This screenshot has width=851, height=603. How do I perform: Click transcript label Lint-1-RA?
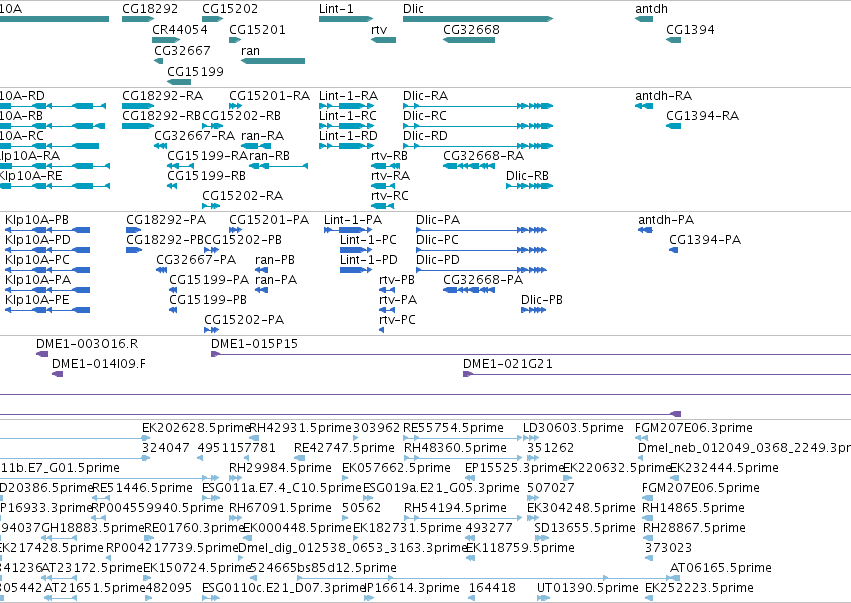[x=348, y=96]
